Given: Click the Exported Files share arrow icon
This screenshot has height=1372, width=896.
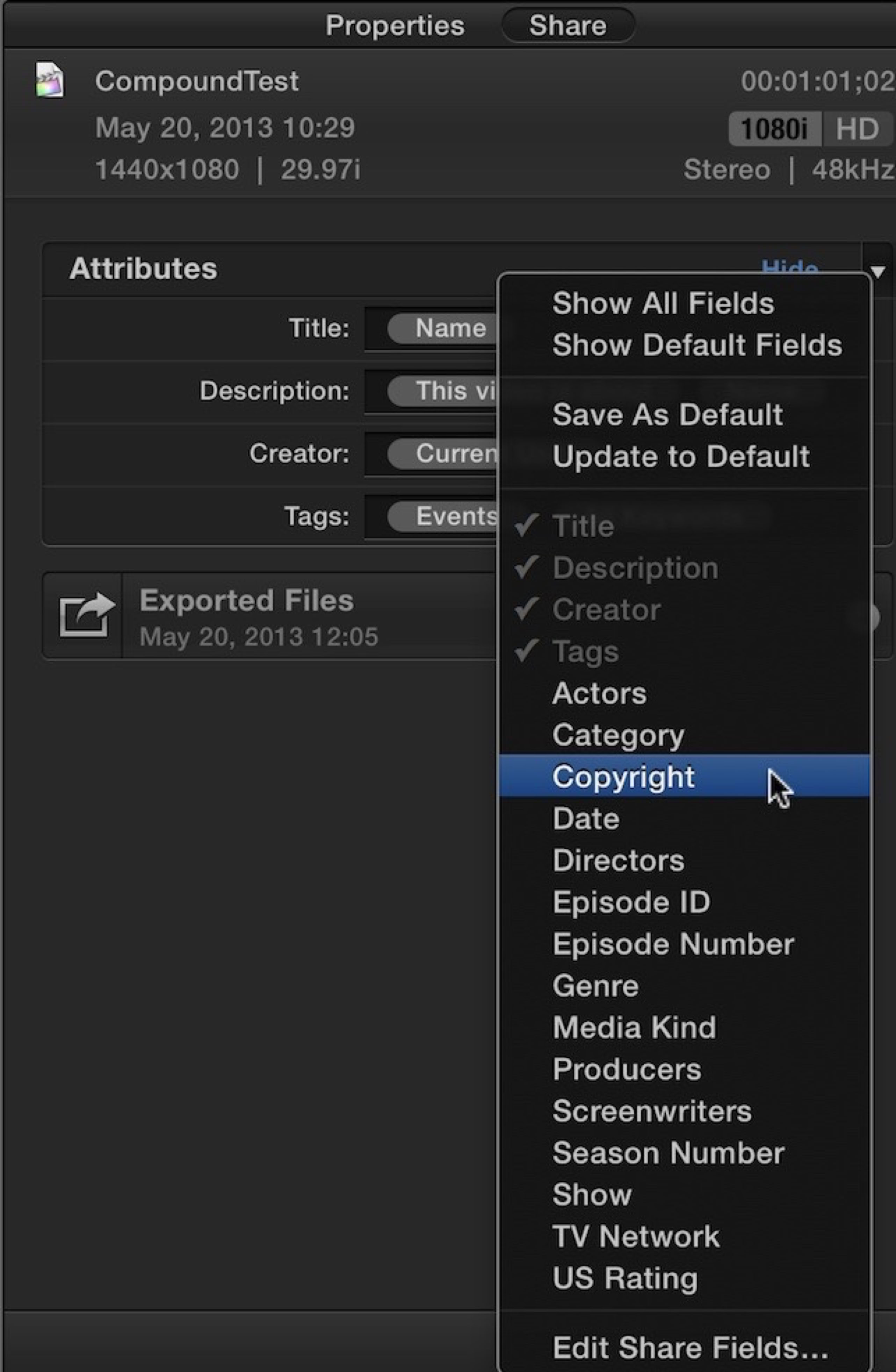Looking at the screenshot, I should (85, 615).
